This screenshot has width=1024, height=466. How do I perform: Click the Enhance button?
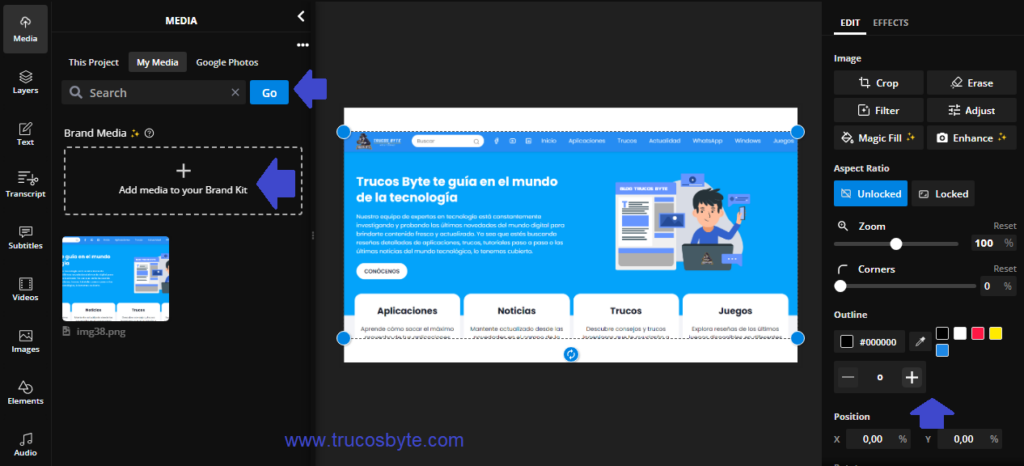point(972,138)
